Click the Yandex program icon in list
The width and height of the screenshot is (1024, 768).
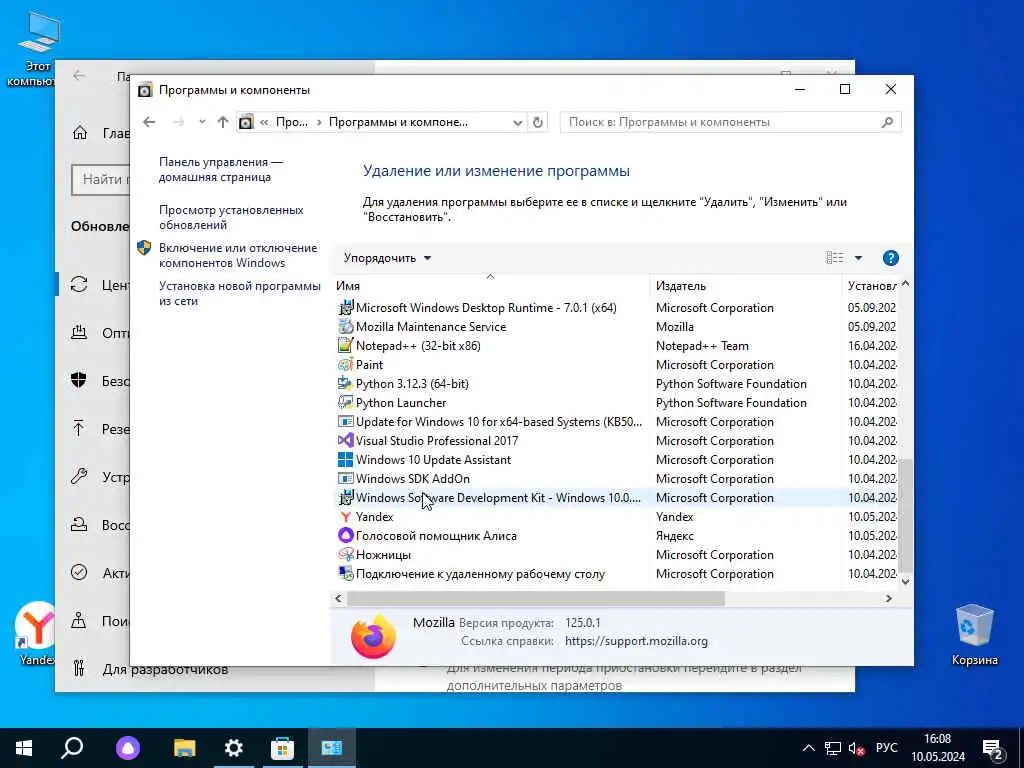(345, 517)
